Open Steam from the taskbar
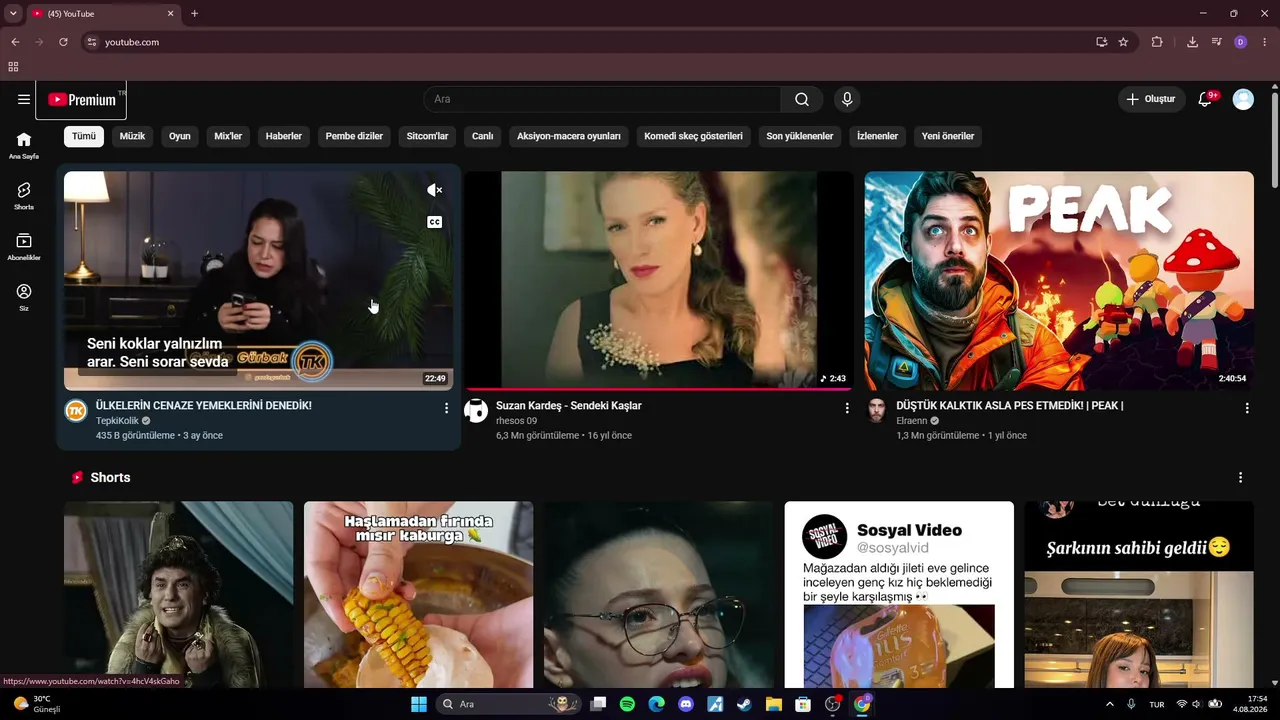This screenshot has width=1280, height=720. point(744,704)
